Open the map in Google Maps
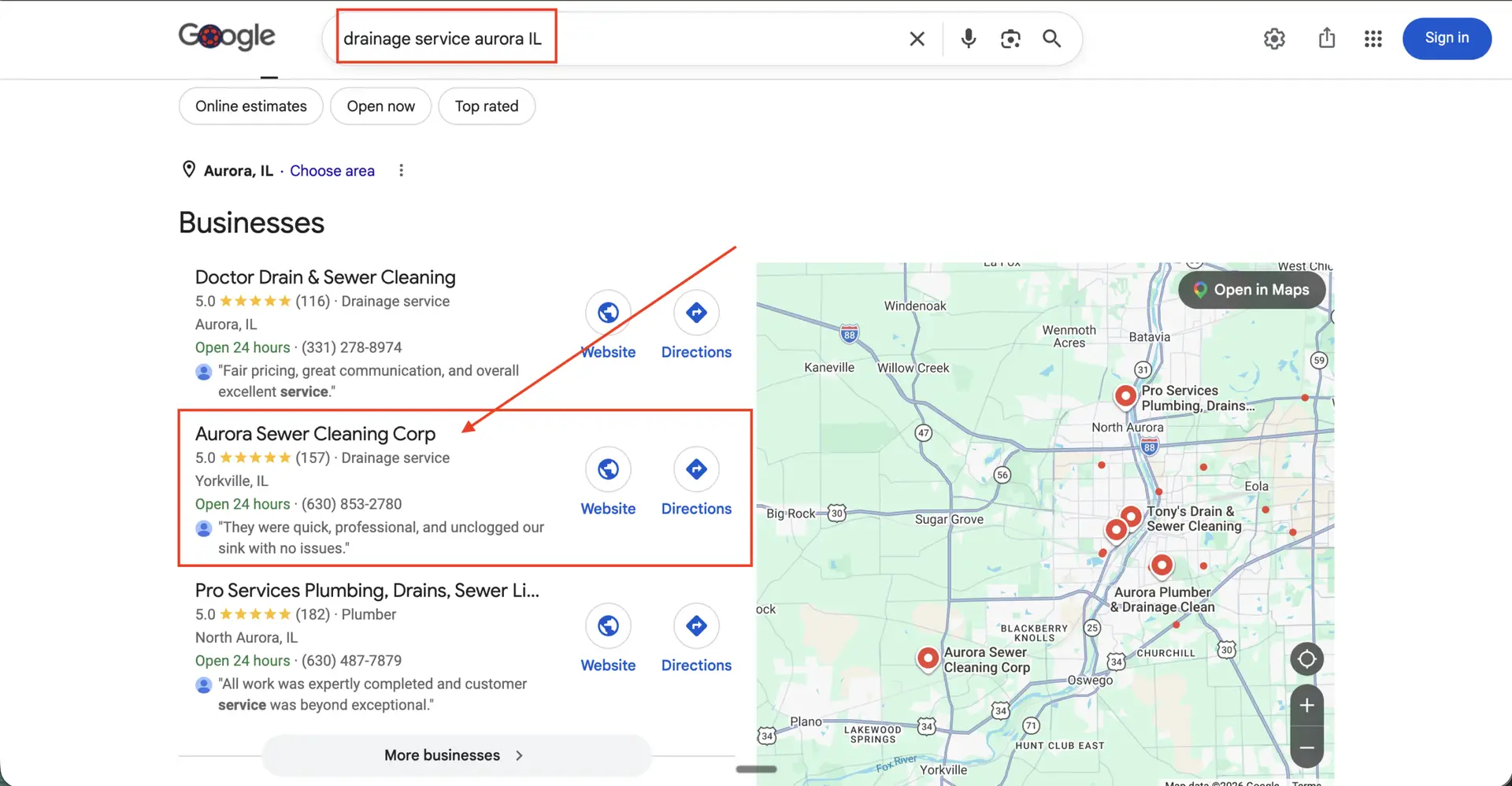Screen dimensions: 1512x786 (1252, 290)
